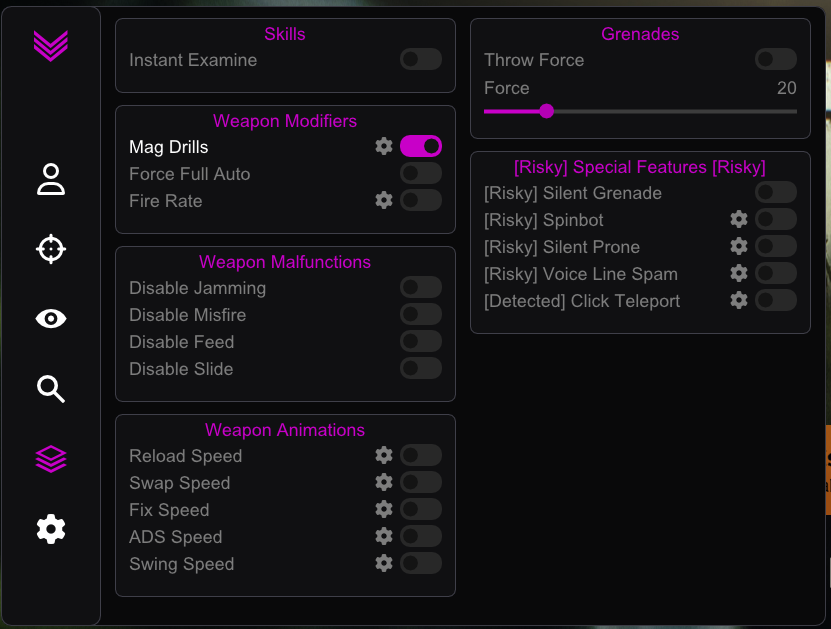Open Fire Rate gear settings
This screenshot has width=831, height=629.
[384, 200]
